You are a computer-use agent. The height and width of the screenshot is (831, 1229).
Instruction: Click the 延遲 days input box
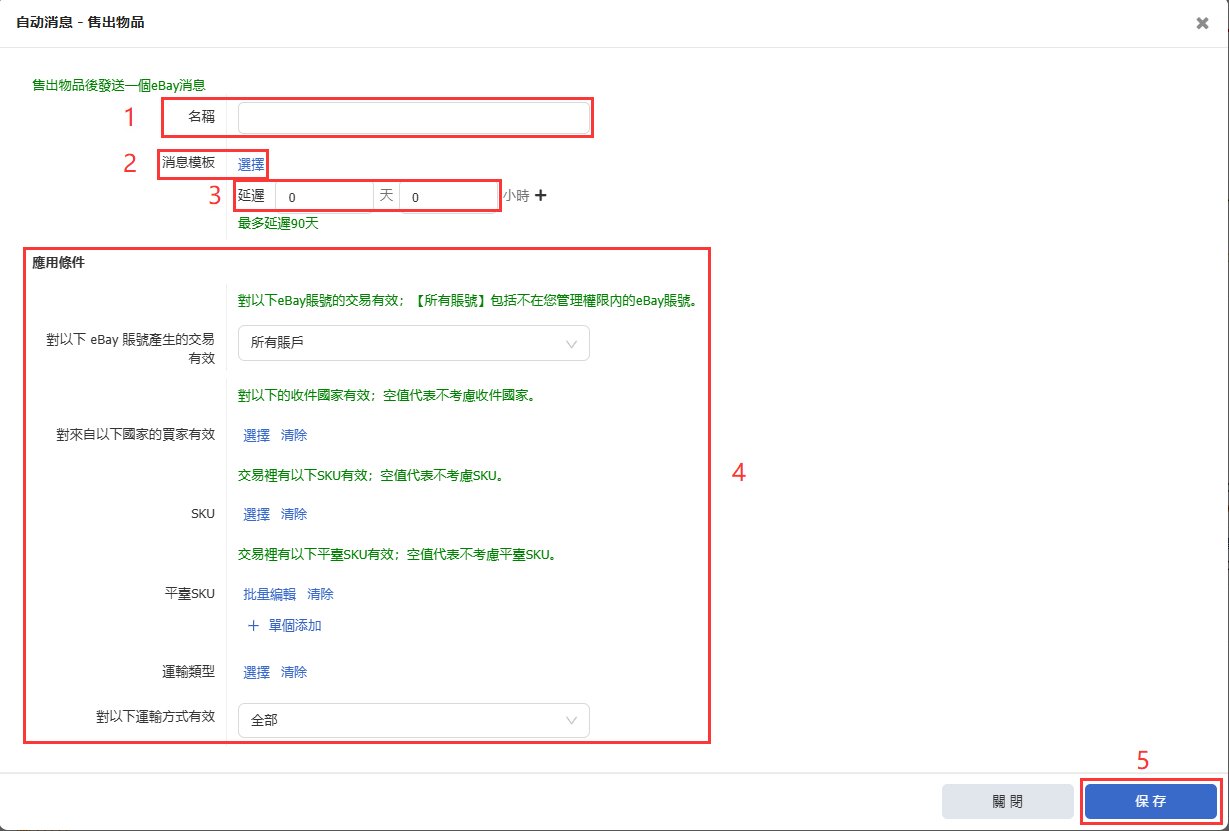pos(323,197)
